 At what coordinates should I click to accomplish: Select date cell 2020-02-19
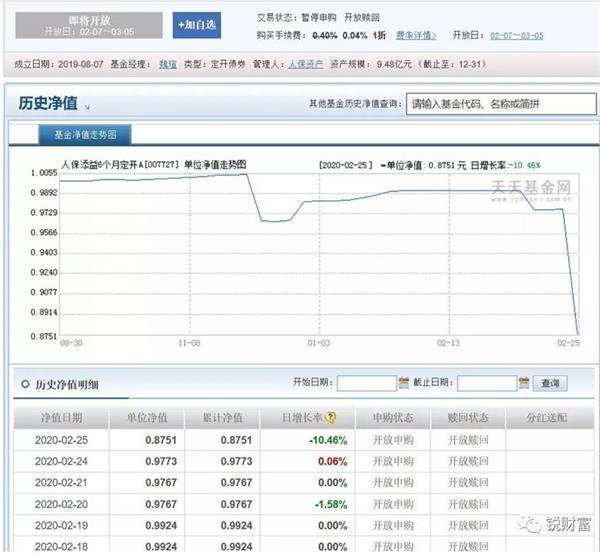[x=61, y=526]
